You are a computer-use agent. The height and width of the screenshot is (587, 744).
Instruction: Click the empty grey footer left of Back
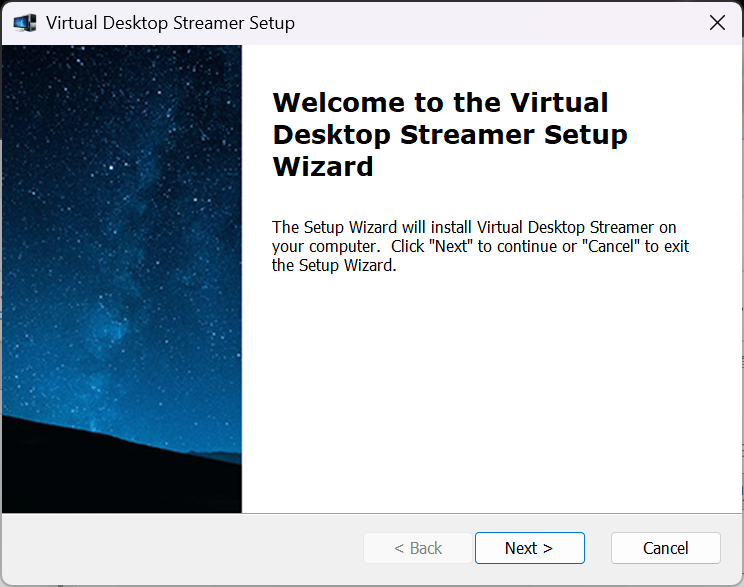(x=180, y=548)
